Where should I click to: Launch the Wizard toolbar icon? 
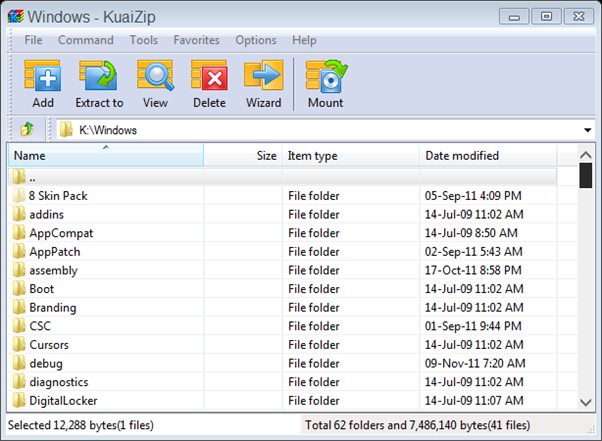pyautogui.click(x=264, y=76)
